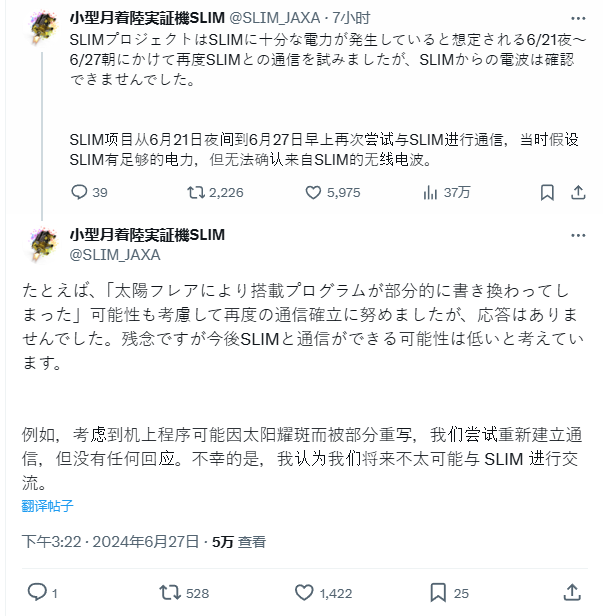
Task: Bookmark the first SLIM post
Action: [547, 193]
